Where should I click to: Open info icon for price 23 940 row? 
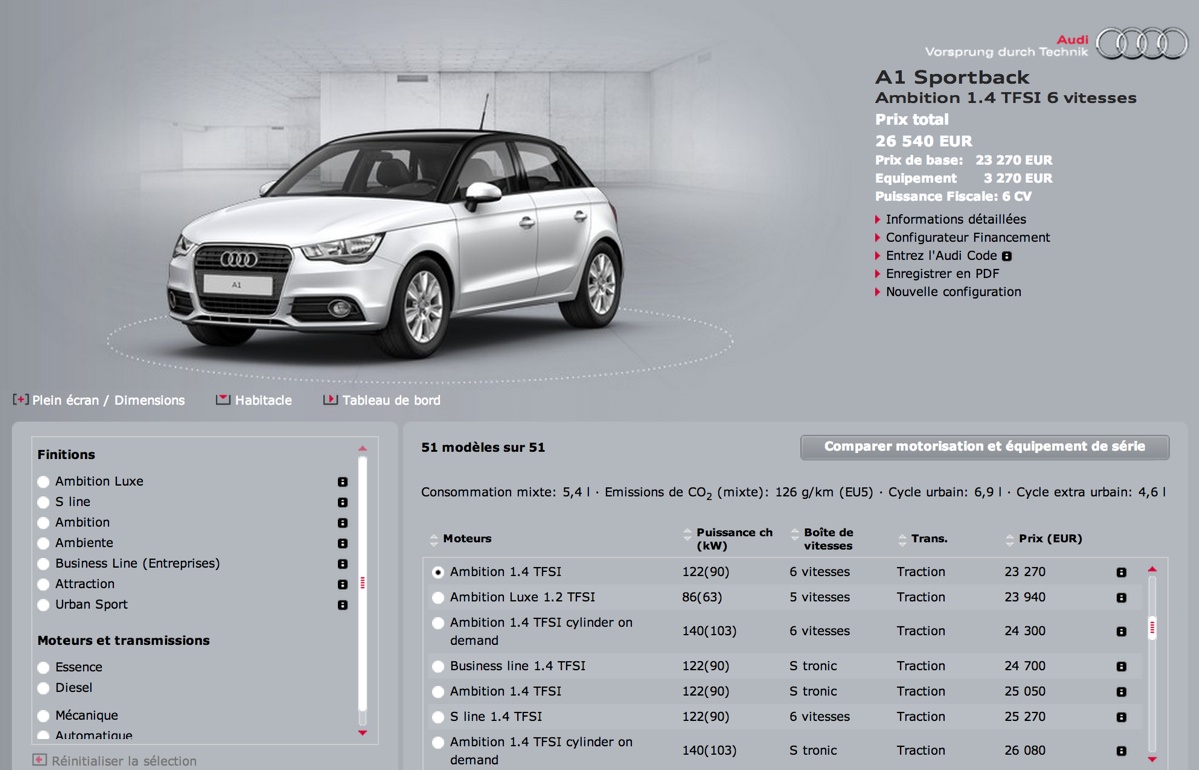(1121, 598)
